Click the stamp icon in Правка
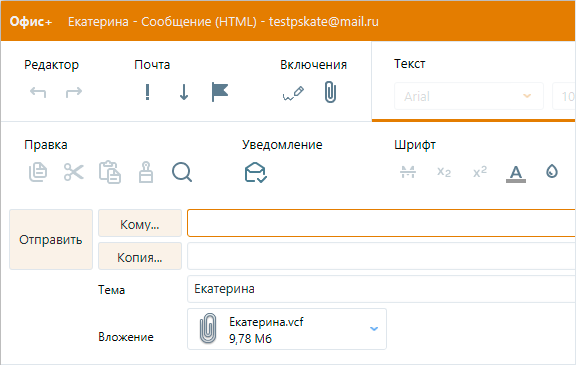Image resolution: width=576 pixels, height=365 pixels. (x=146, y=172)
